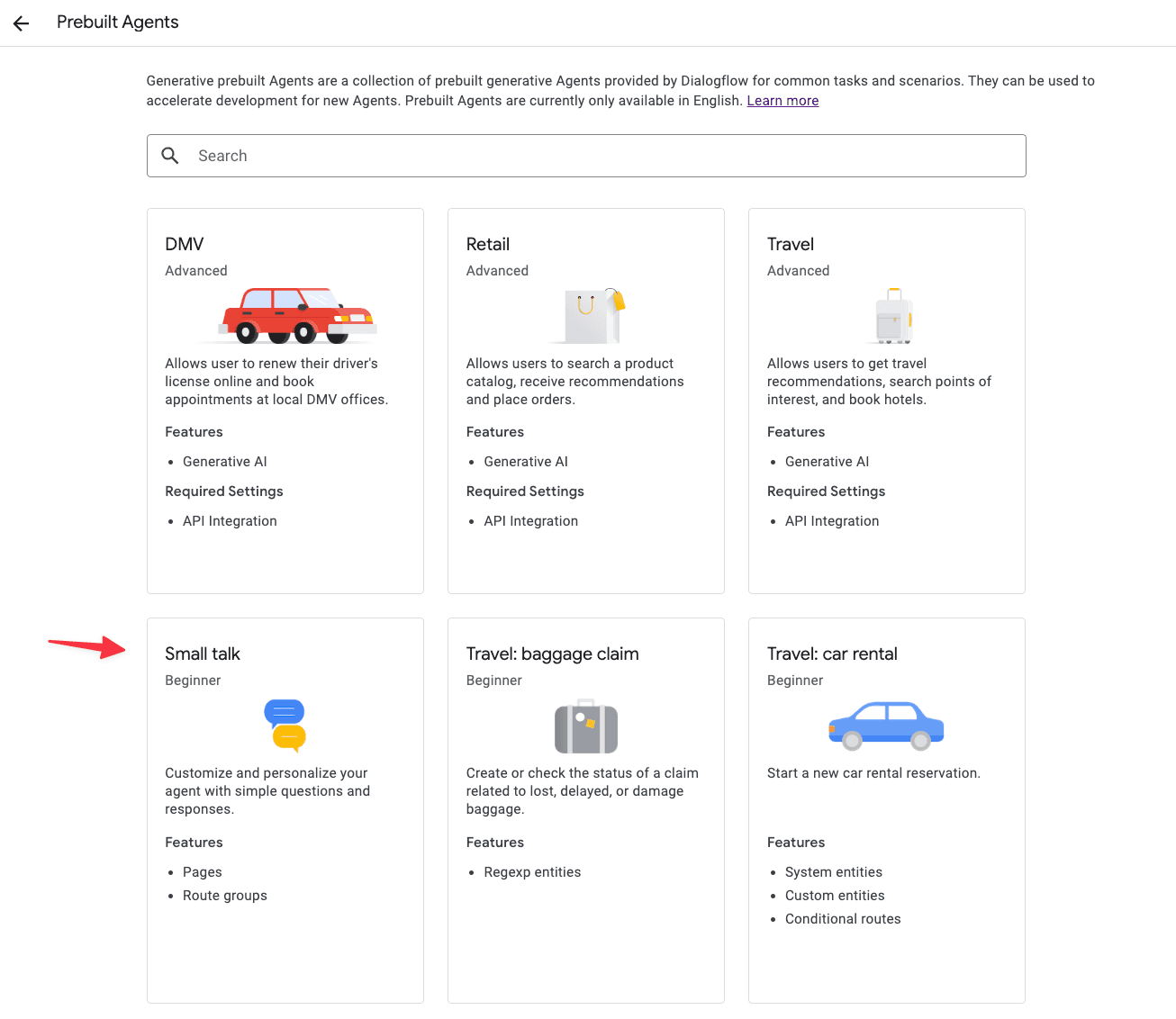Click the suitcase icon on Travel card
Viewport: 1176px width, 1019px height.
coord(892,315)
